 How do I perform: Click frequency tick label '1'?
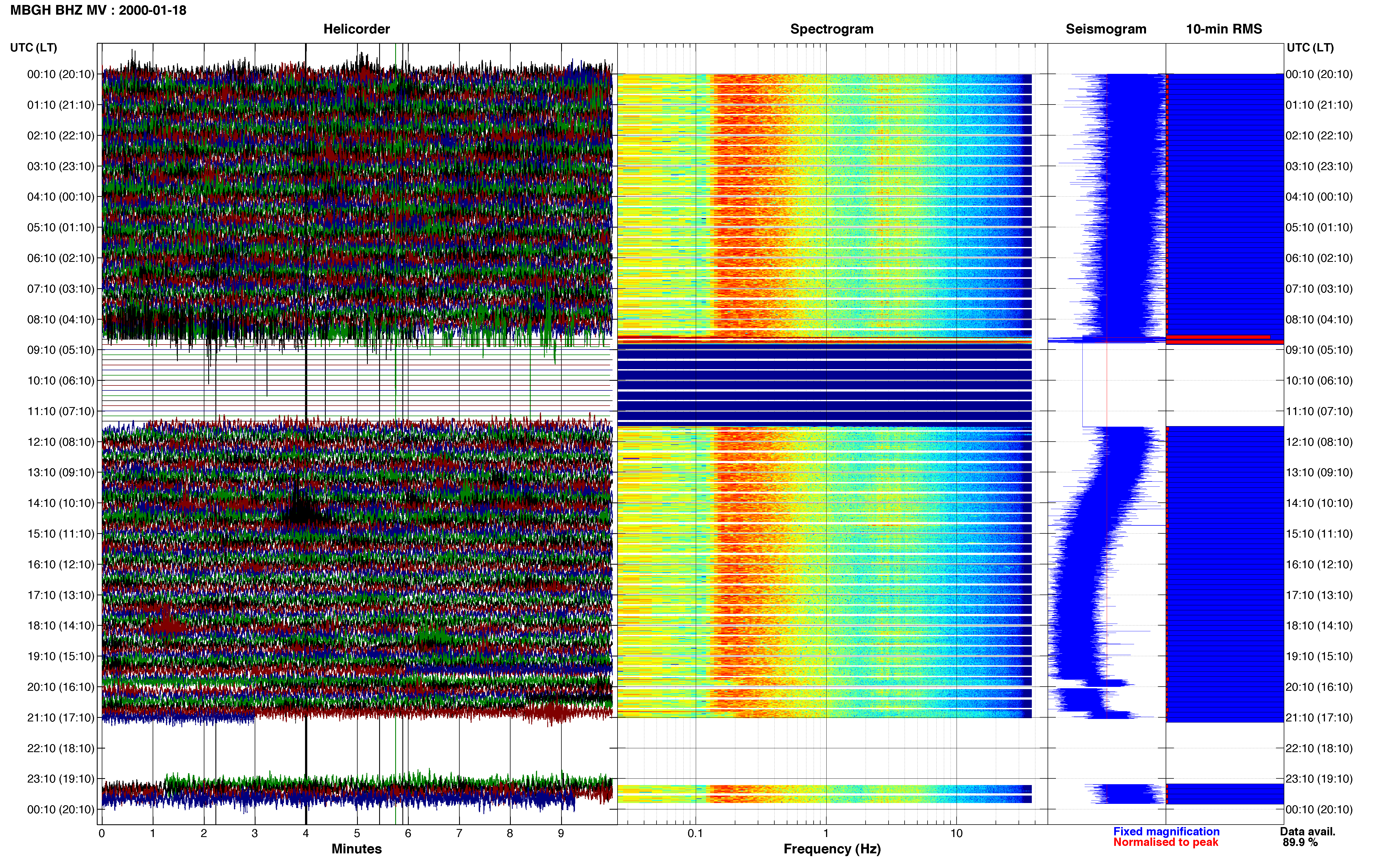826,833
